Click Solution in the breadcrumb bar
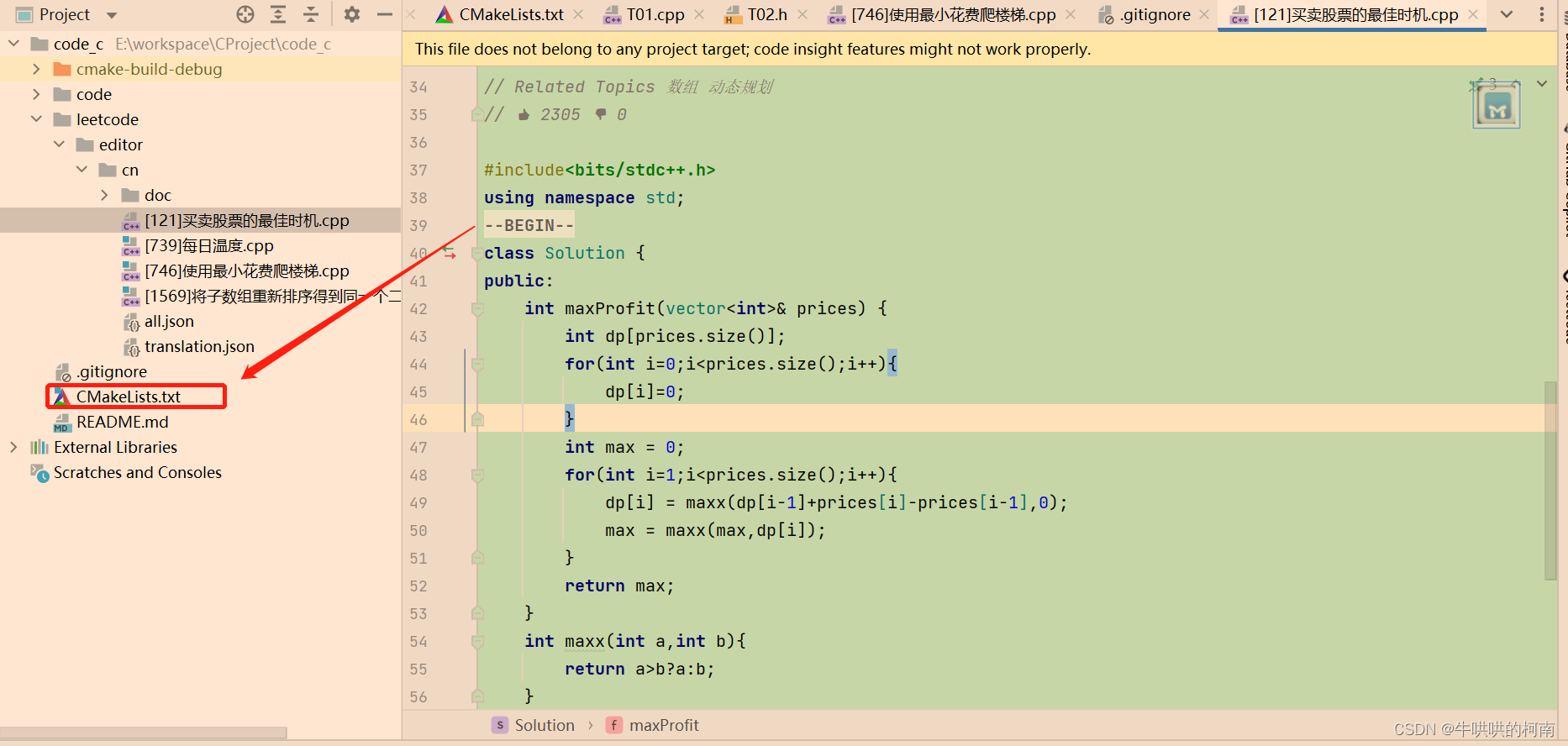Viewport: 1568px width, 746px height. click(x=545, y=725)
